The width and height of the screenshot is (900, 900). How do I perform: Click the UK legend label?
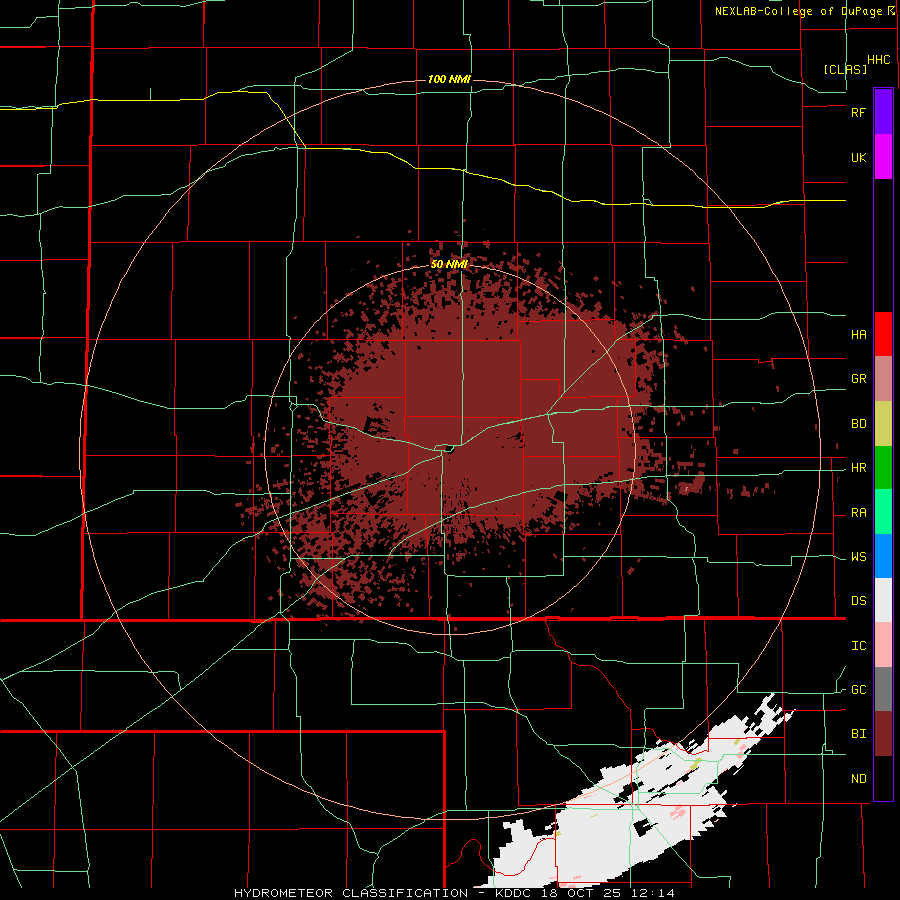[858, 157]
